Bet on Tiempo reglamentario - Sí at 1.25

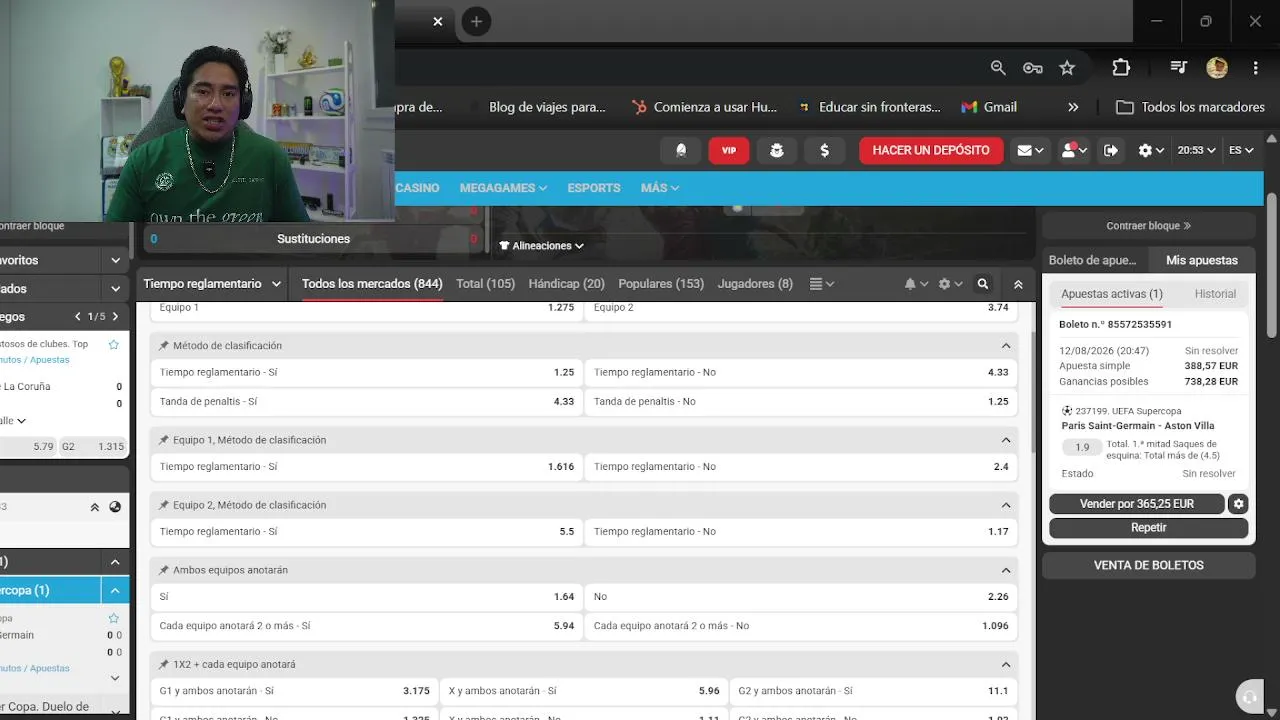367,372
